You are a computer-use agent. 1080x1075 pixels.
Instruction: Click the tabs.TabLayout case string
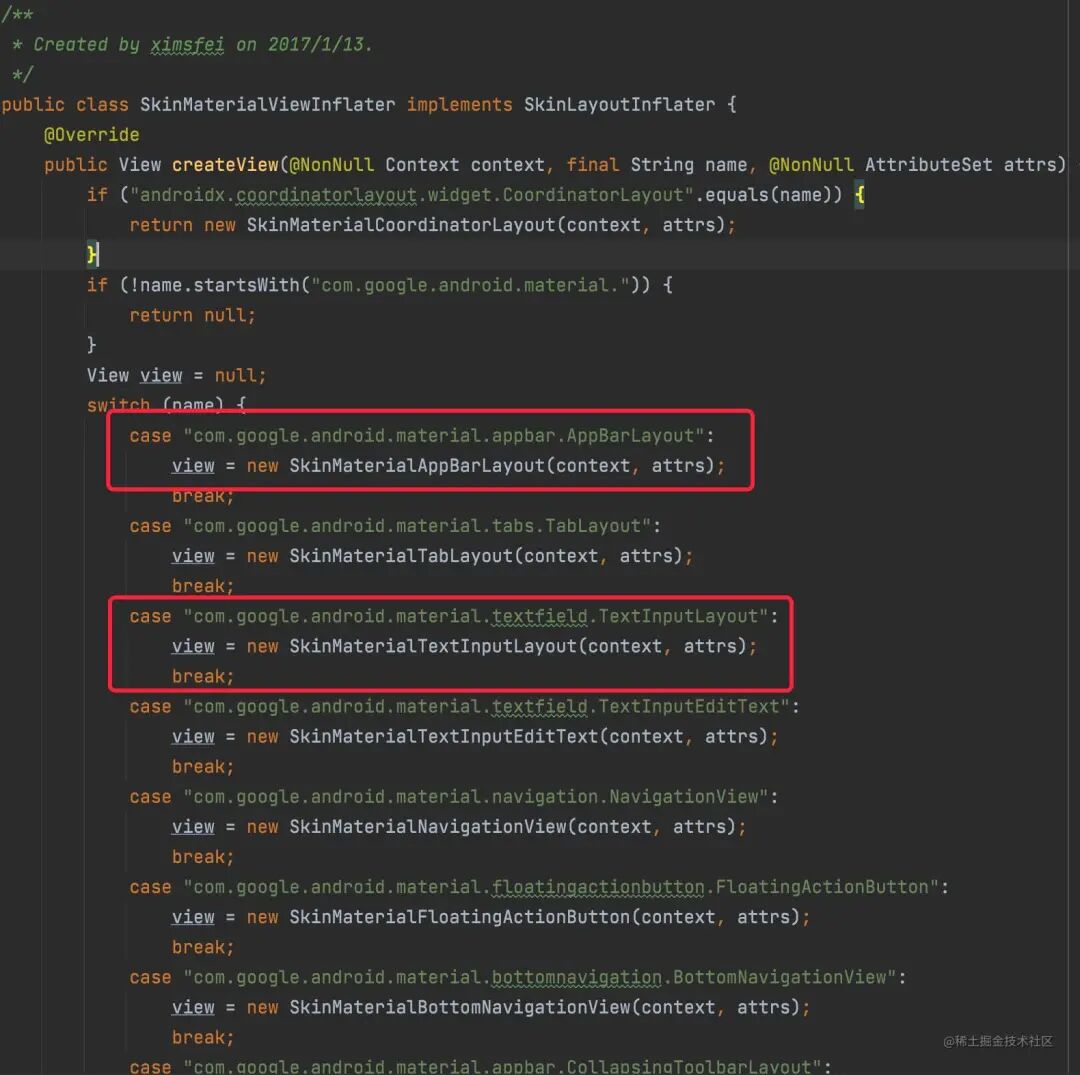[417, 526]
